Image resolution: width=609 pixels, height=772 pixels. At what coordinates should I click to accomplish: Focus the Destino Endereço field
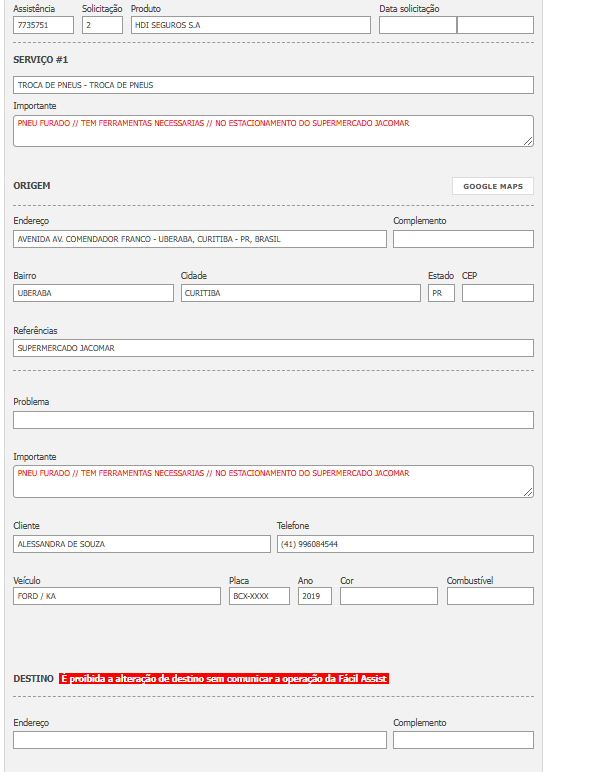(200, 740)
